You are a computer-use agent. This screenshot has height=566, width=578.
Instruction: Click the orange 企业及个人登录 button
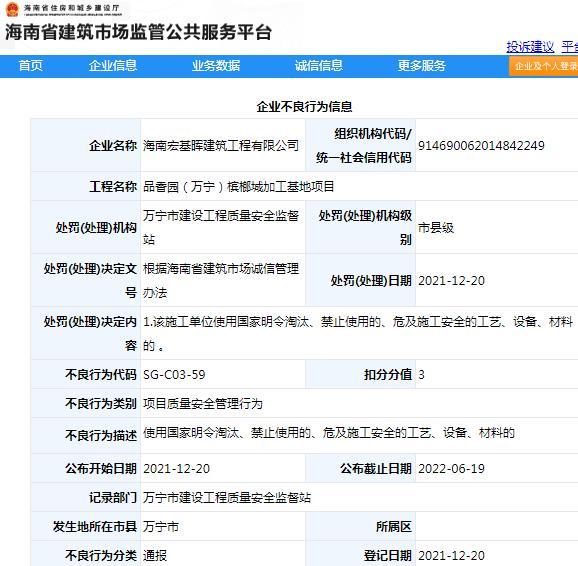pos(544,66)
